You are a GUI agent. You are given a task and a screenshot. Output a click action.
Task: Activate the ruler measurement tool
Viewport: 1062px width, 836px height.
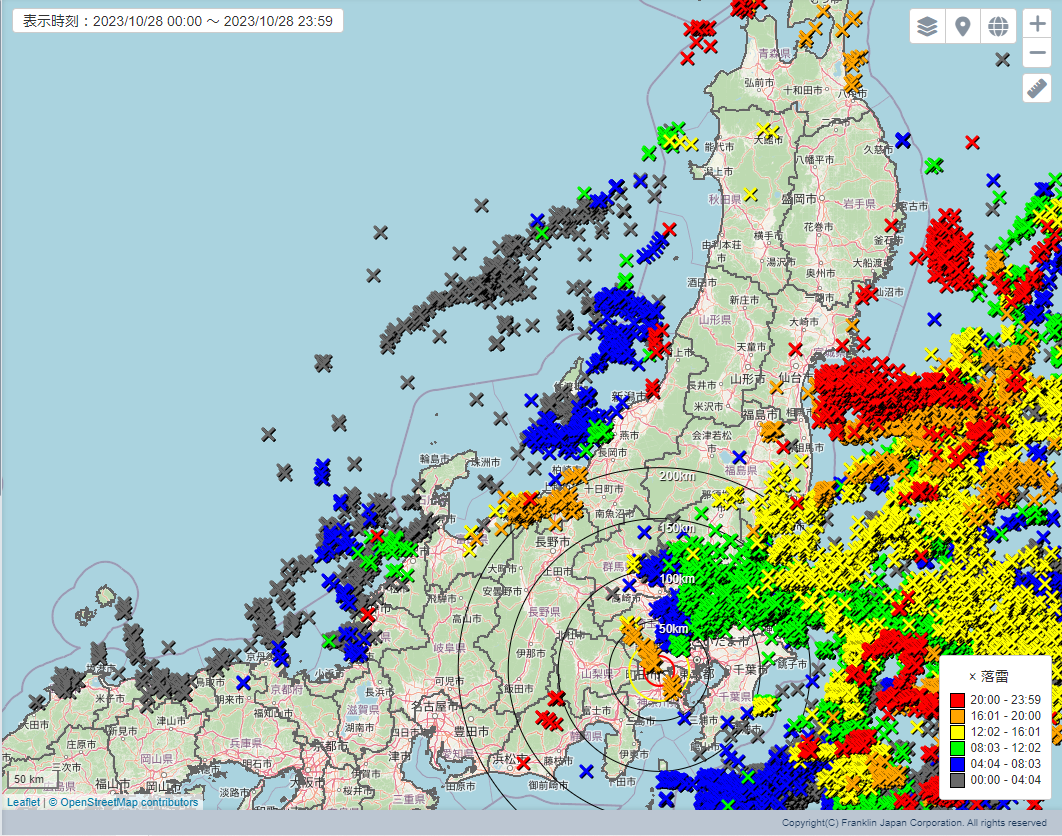(x=1037, y=89)
